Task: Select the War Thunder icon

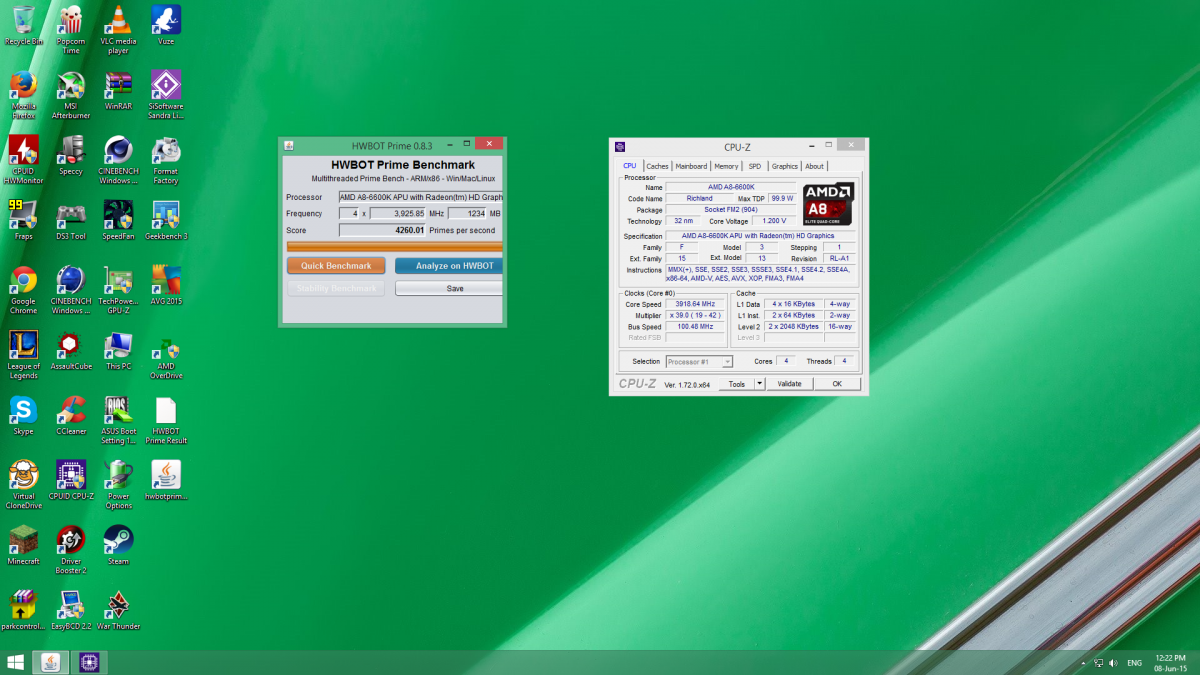Action: pyautogui.click(x=118, y=611)
